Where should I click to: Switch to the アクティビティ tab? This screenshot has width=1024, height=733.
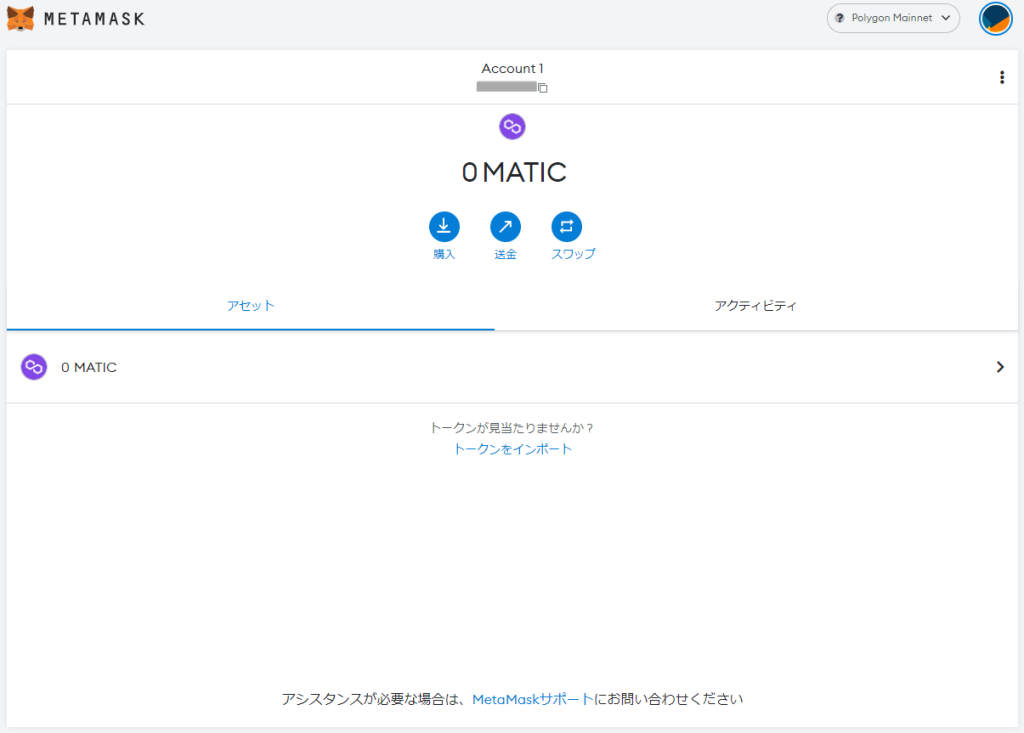756,306
